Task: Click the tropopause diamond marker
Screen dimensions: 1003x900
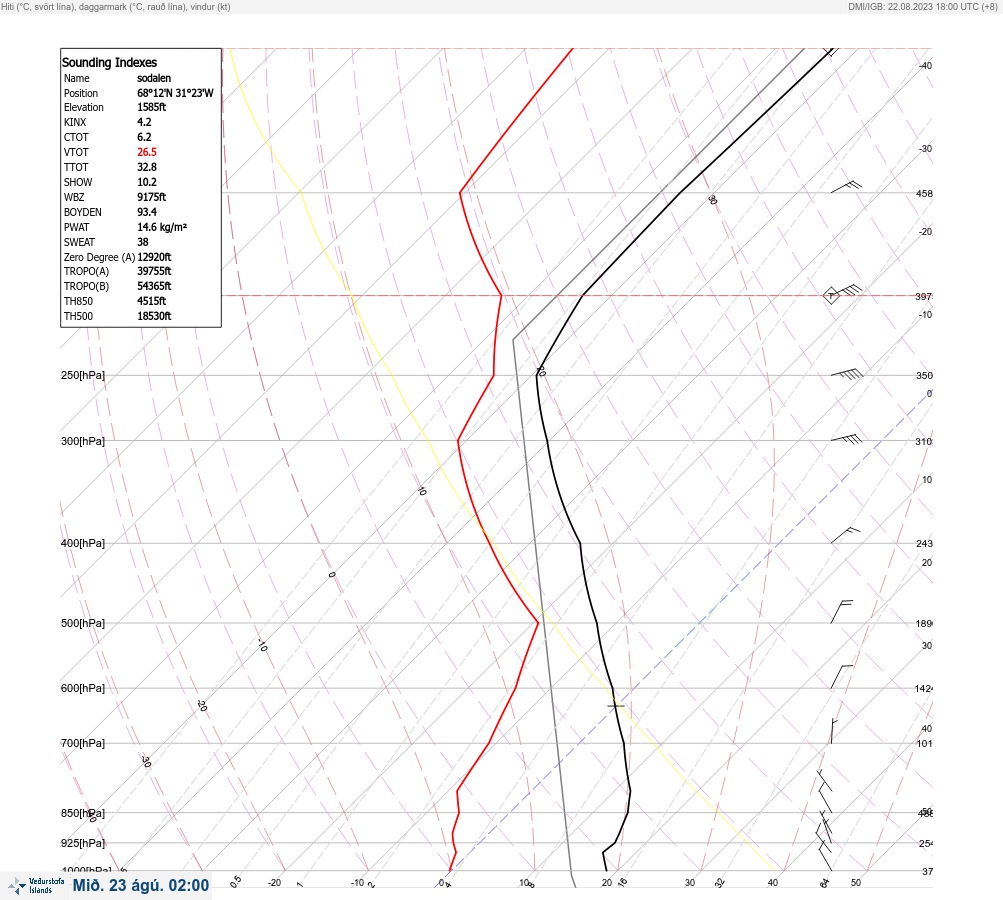Action: pyautogui.click(x=831, y=296)
